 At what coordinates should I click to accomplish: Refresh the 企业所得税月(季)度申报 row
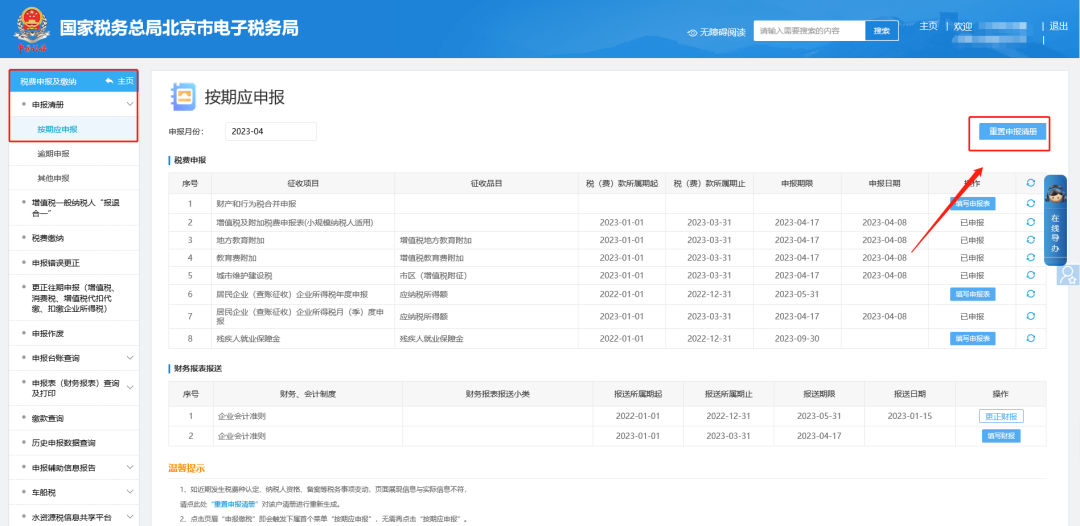tap(1030, 316)
